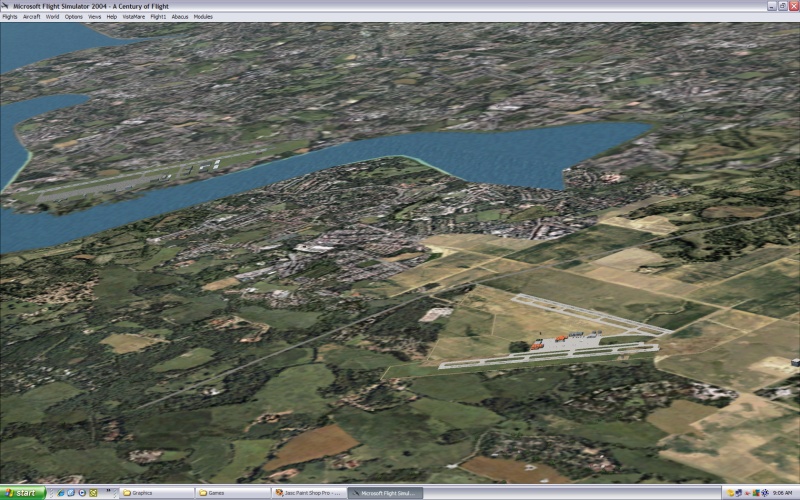Viewport: 800px width, 500px height.
Task: Click the second Quick Launch icon
Action: 71,493
